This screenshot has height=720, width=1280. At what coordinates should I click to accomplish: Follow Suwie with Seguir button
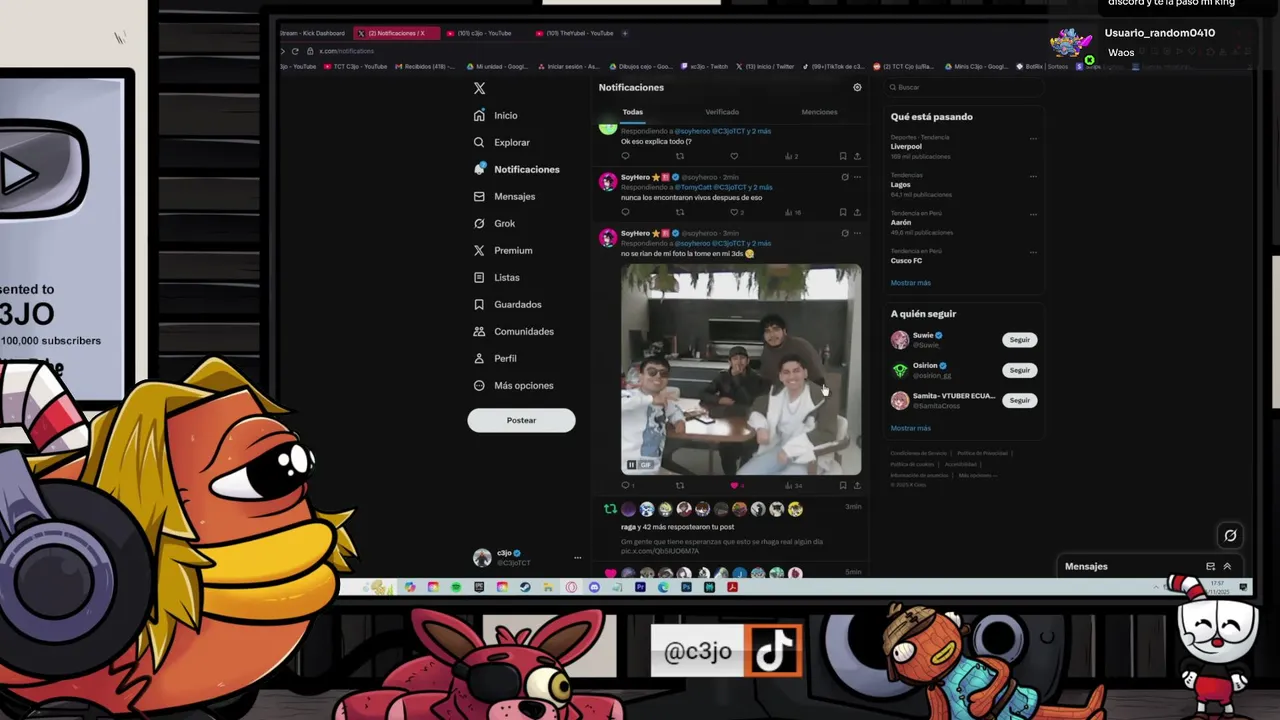[x=1019, y=340]
